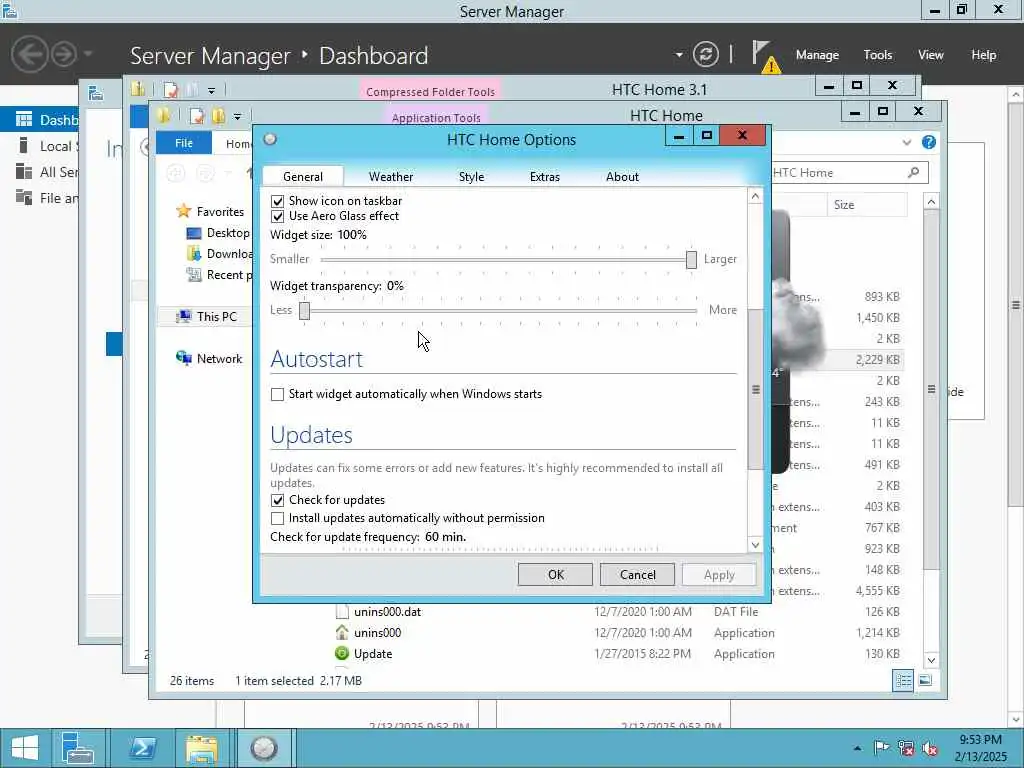Switch to the Style tab
The width and height of the screenshot is (1024, 768).
click(x=472, y=176)
